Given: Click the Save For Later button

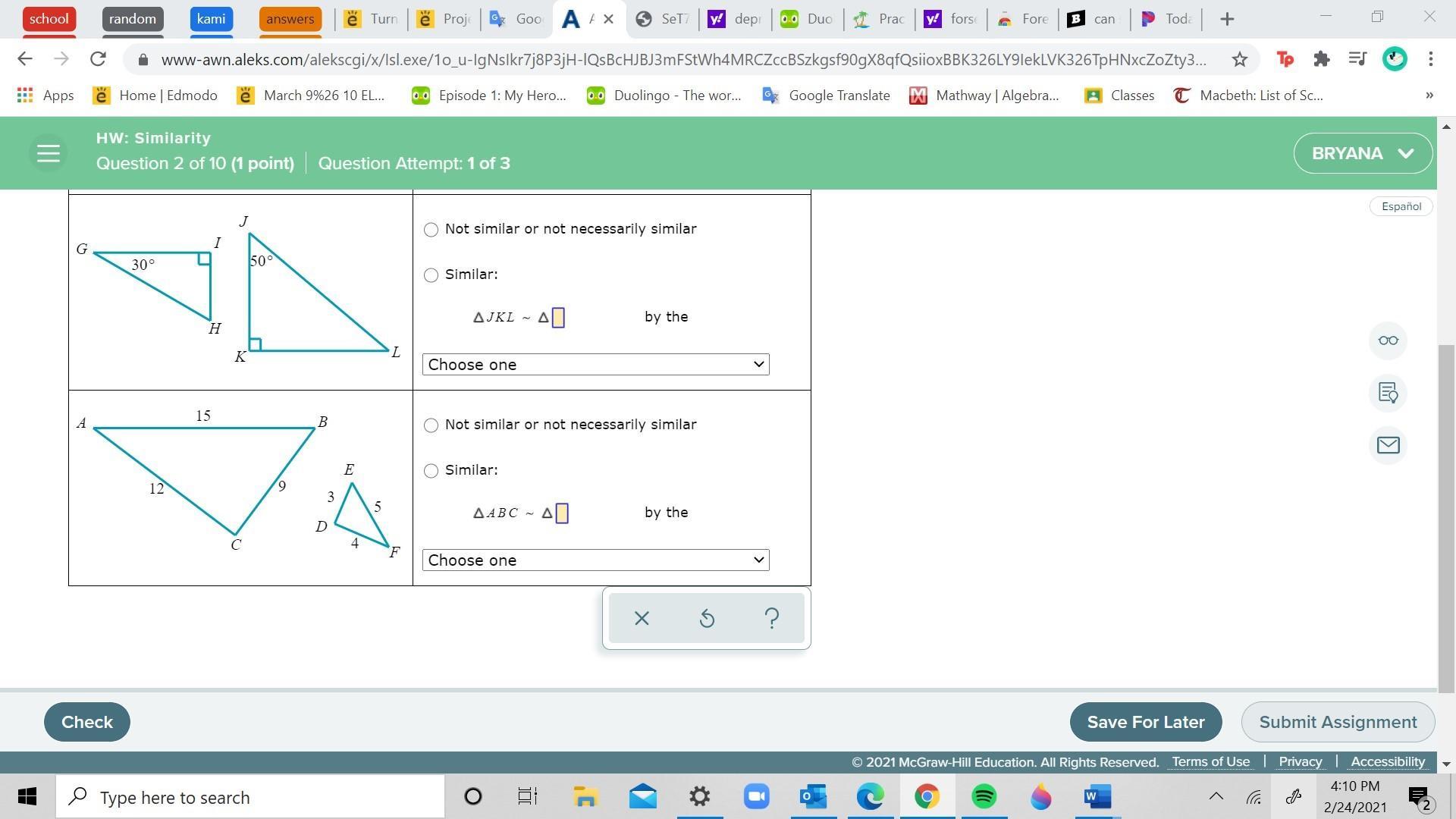Looking at the screenshot, I should coord(1145,722).
